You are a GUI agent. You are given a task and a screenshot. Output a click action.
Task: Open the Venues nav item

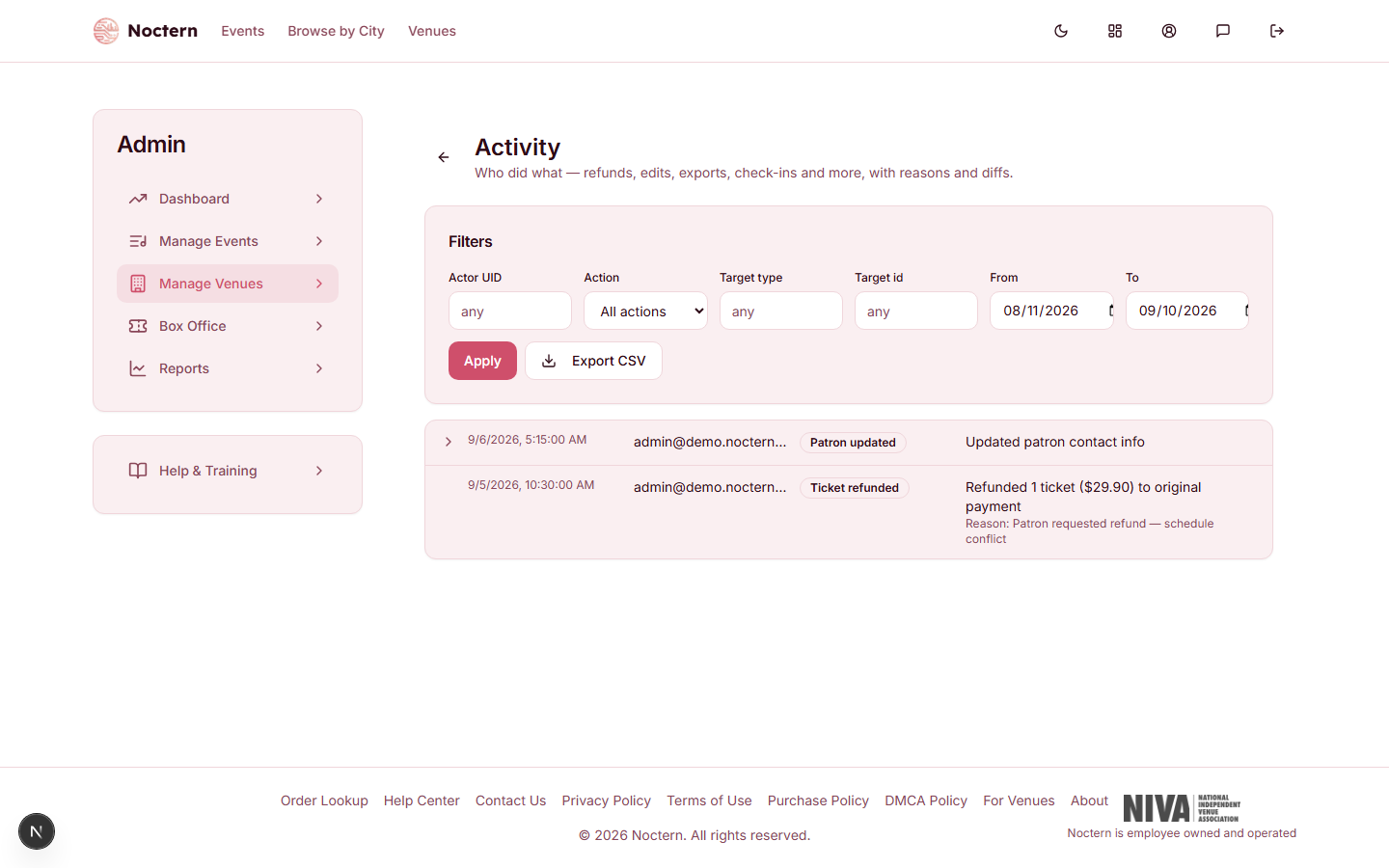click(432, 31)
